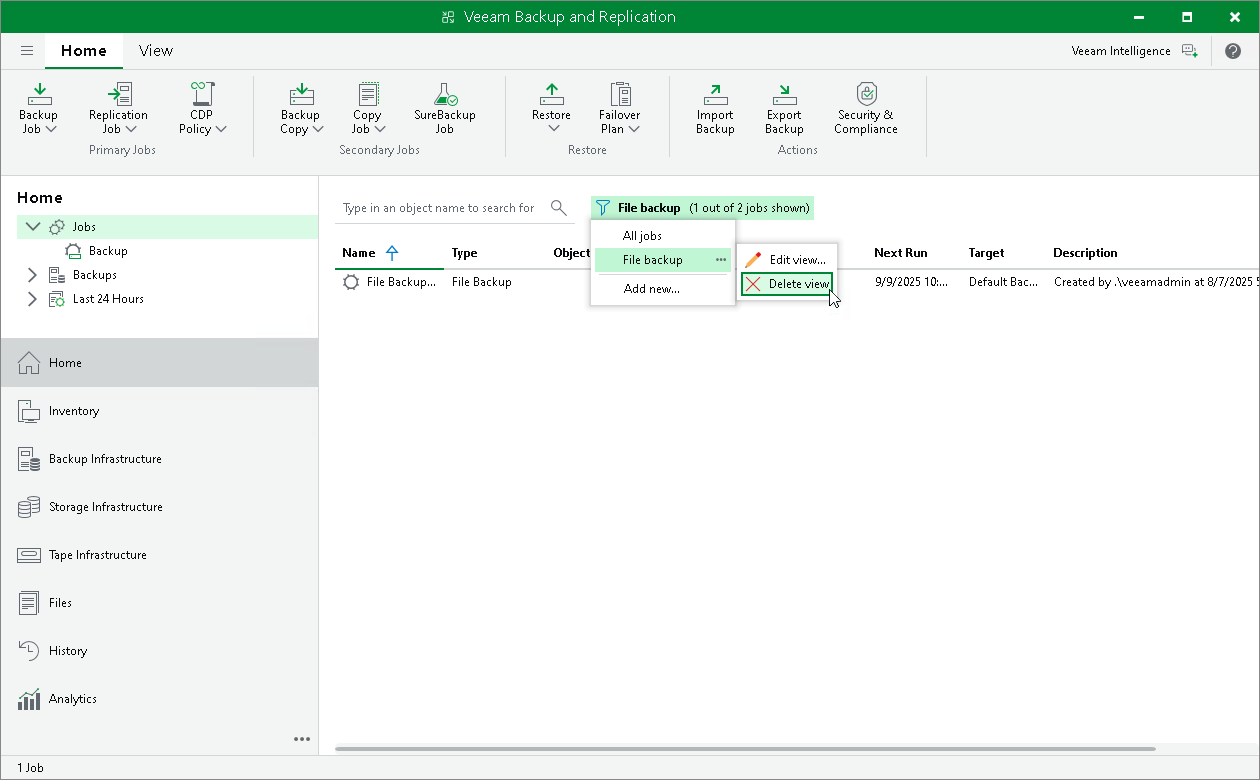Open the Backup Infrastructure pane

pos(160,459)
